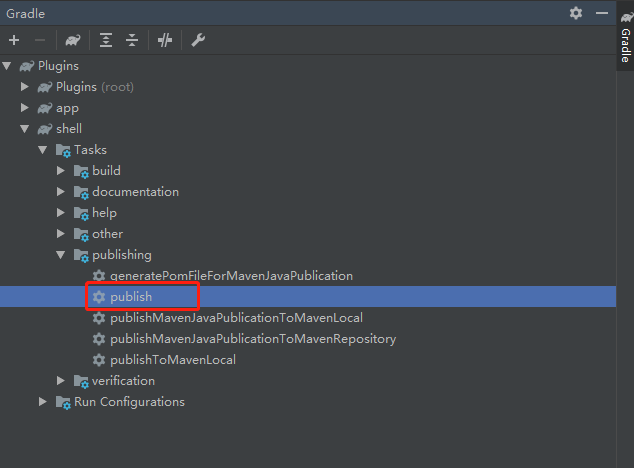
Task: Click the help folder icon
Action: coord(81,214)
